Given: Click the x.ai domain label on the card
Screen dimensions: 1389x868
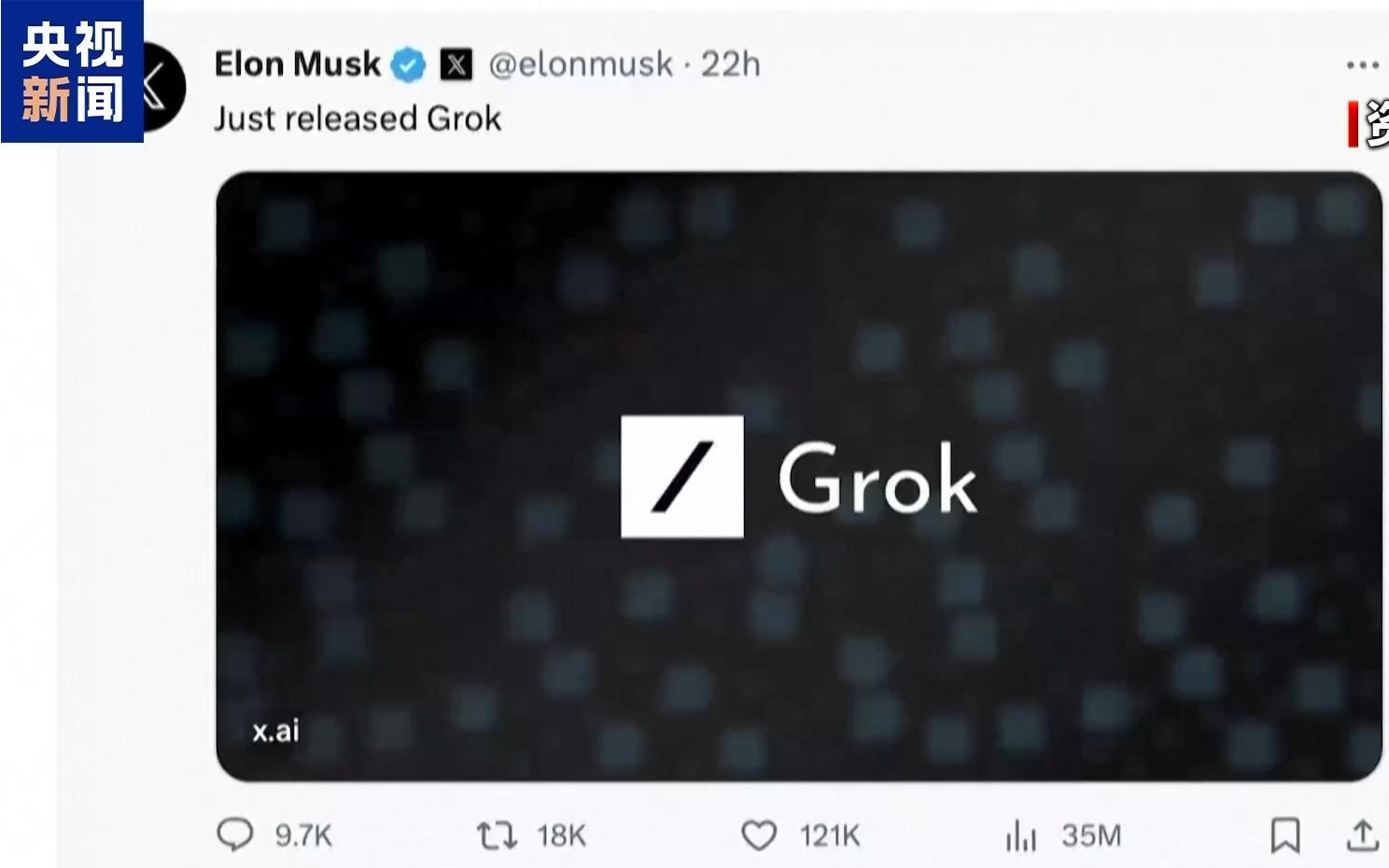Looking at the screenshot, I should coord(275,731).
